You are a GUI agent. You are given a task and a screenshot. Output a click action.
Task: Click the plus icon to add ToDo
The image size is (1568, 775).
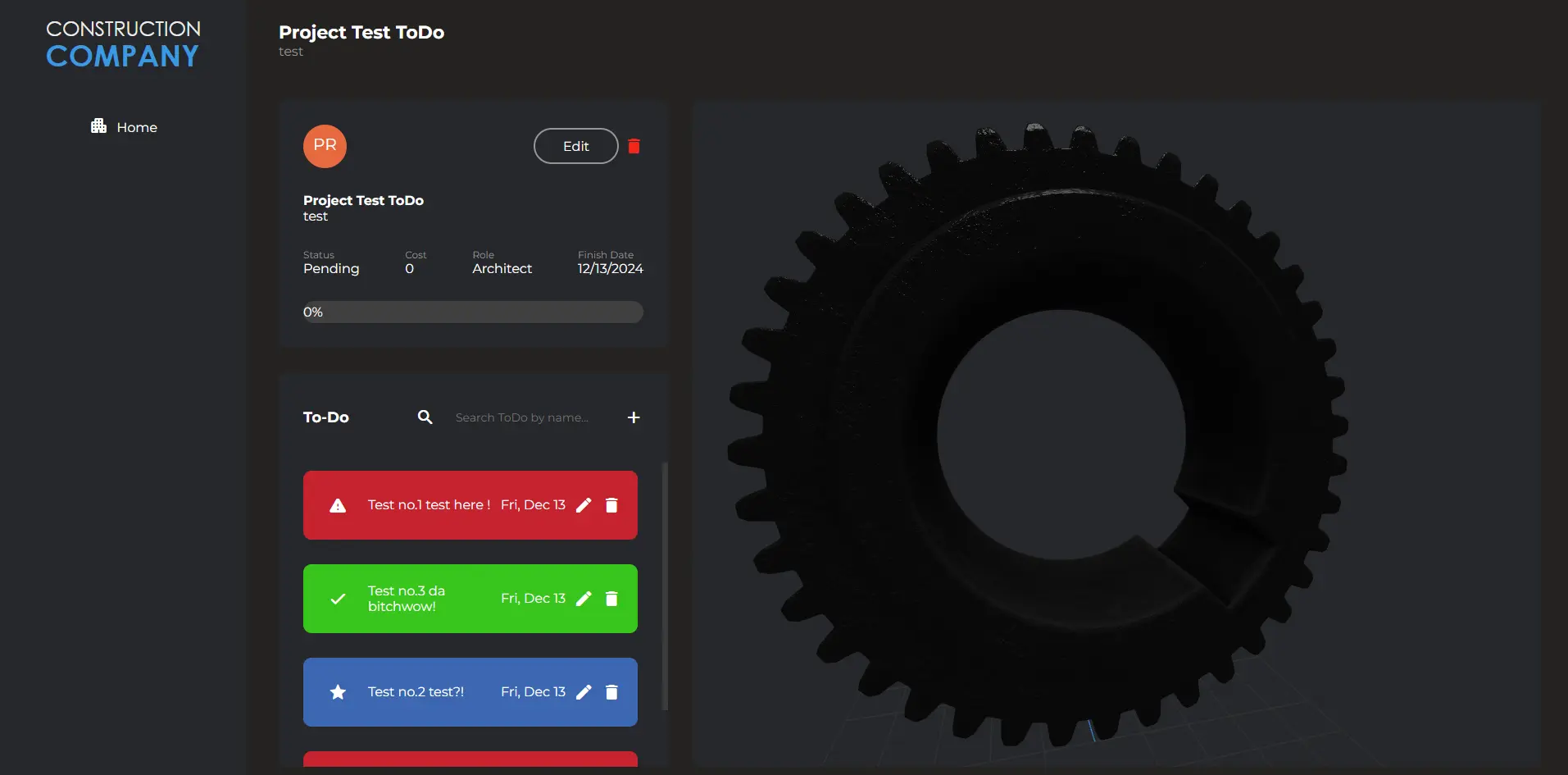[x=634, y=417]
